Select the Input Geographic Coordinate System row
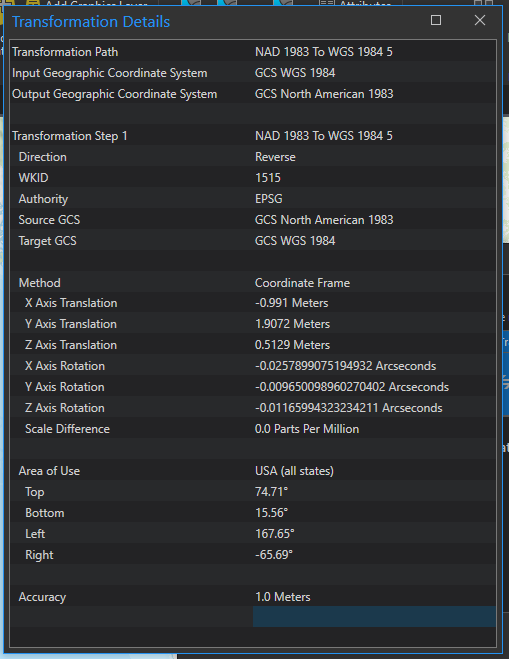Screen dimensions: 509x659 click(x=253, y=73)
